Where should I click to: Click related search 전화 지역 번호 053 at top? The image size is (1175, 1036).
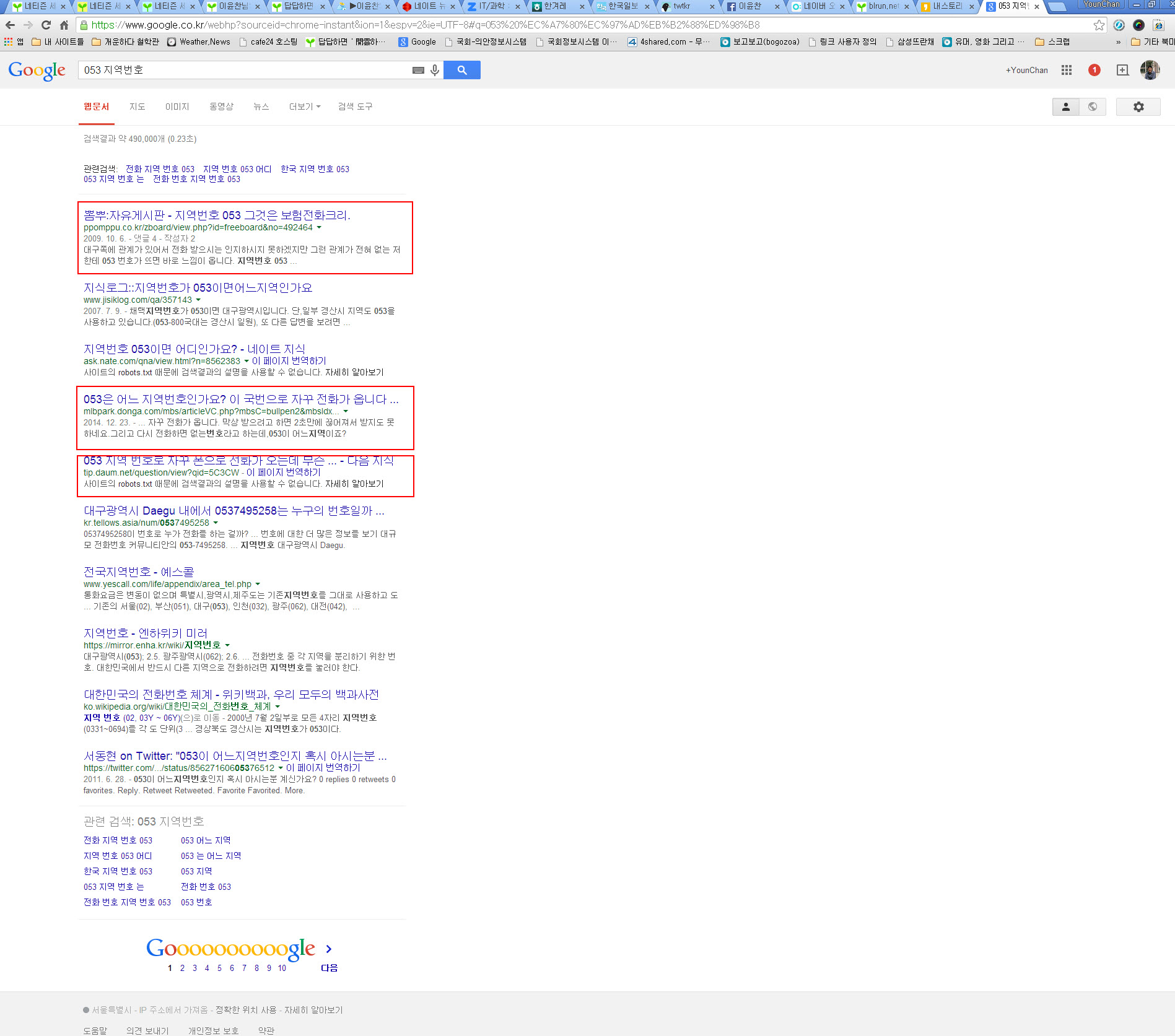click(x=160, y=169)
